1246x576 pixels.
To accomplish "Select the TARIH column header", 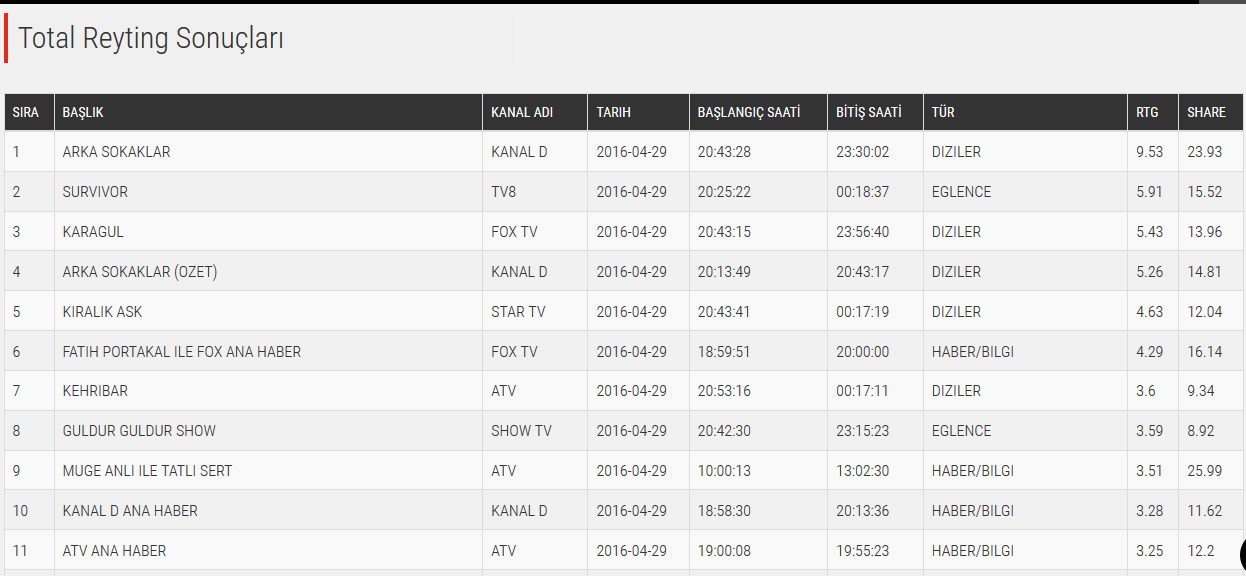I will click(614, 112).
